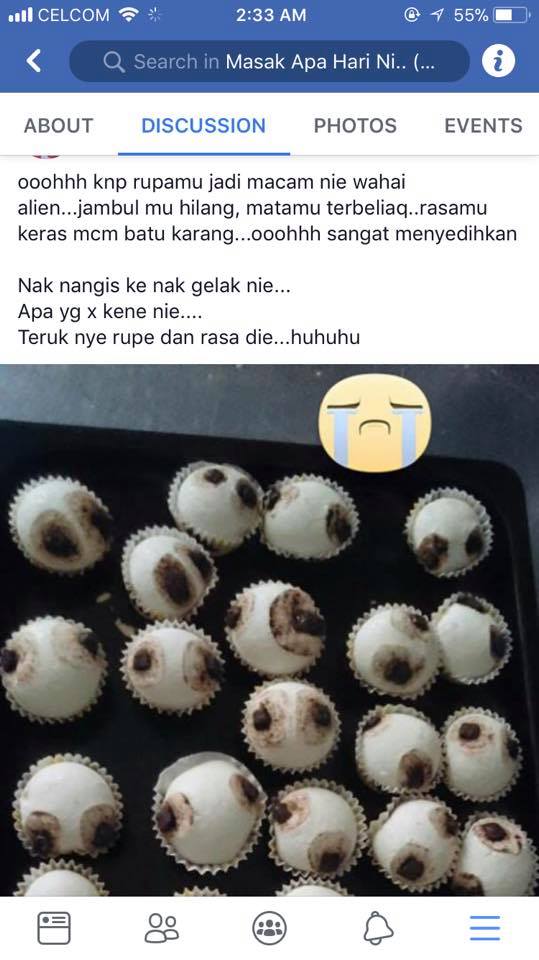This screenshot has height=960, width=539.
Task: Open the hamburger menu icon
Action: pos(485,928)
